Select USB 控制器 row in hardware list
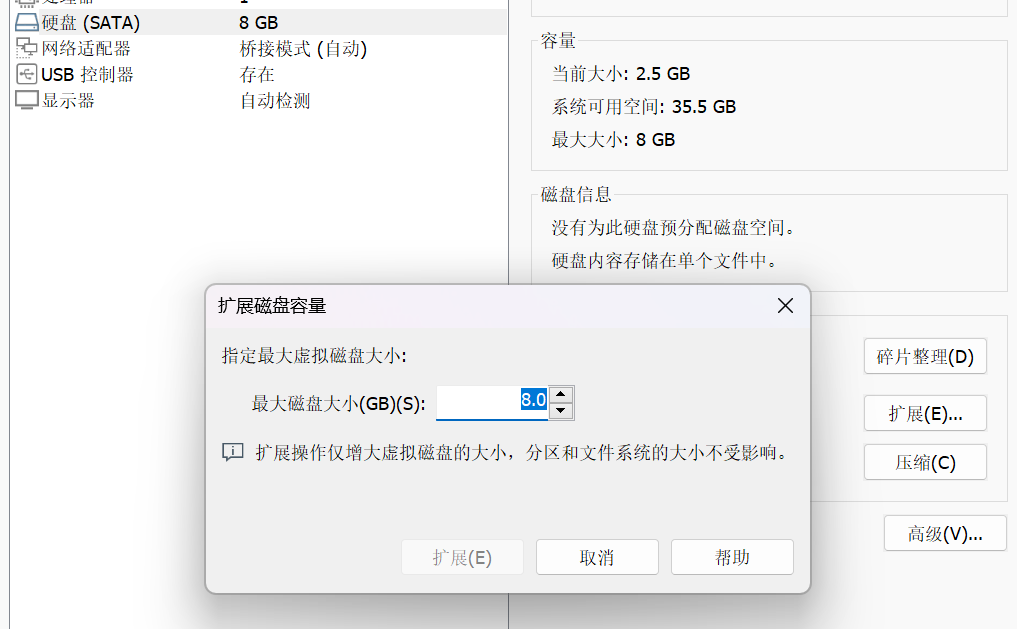 pyautogui.click(x=259, y=75)
